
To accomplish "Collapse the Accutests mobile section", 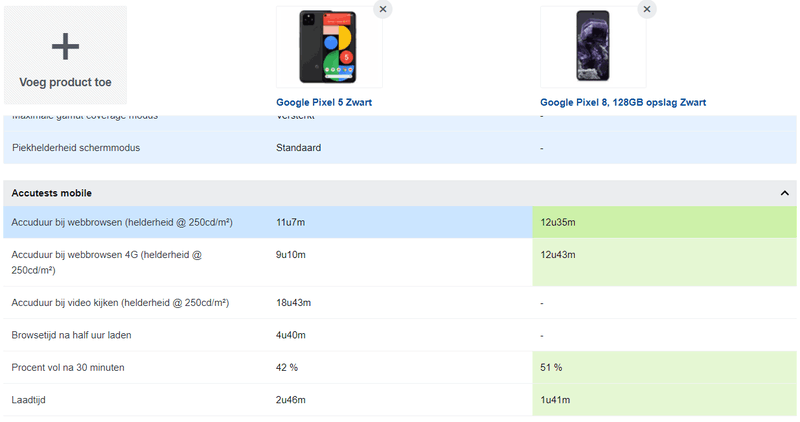I will point(785,193).
